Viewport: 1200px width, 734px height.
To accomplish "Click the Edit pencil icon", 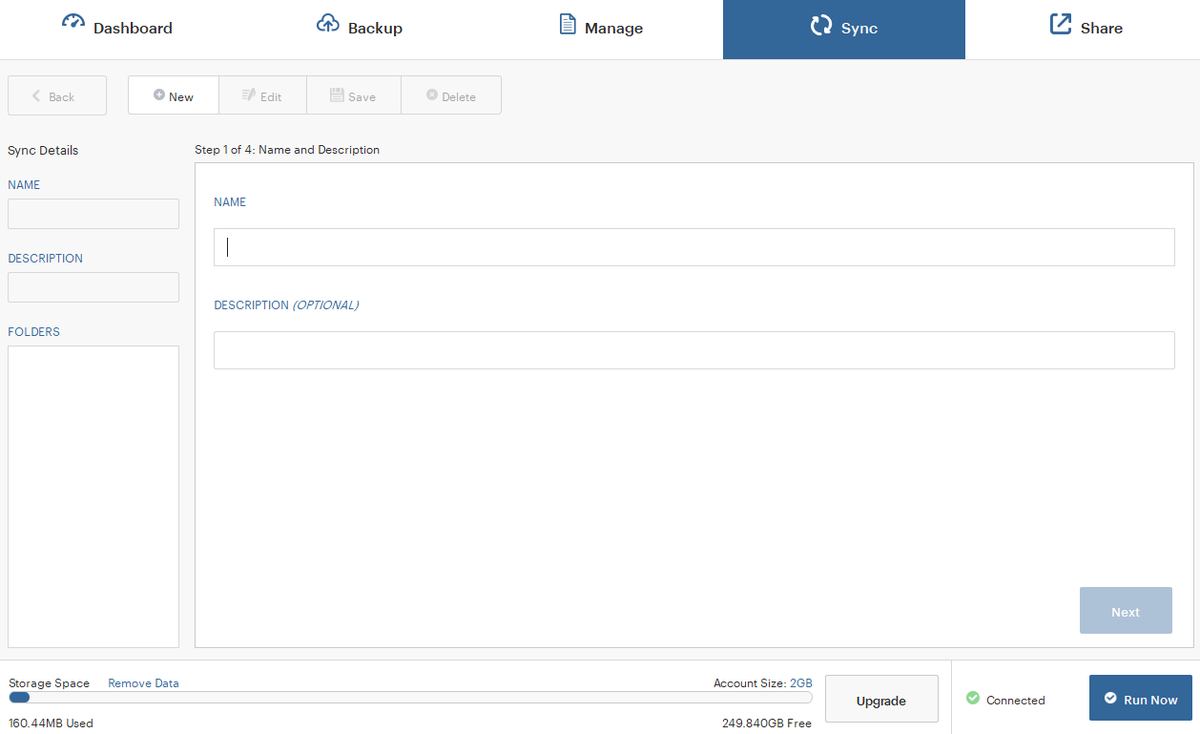I will (247, 95).
